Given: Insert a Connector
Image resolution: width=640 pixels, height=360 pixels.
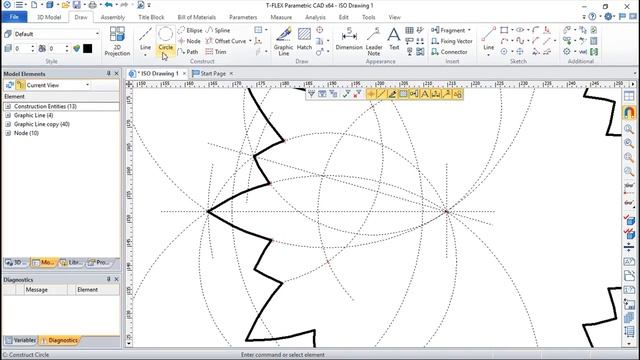Looking at the screenshot, I should tap(449, 52).
